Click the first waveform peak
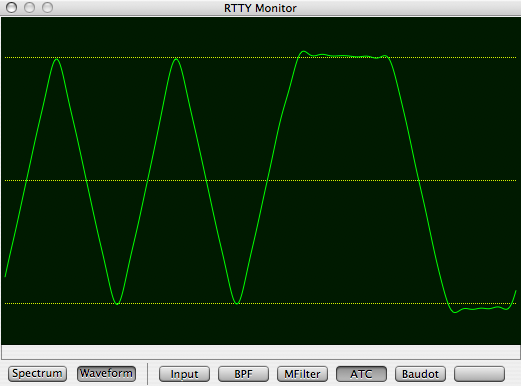This screenshot has height=386, width=521. 57,60
